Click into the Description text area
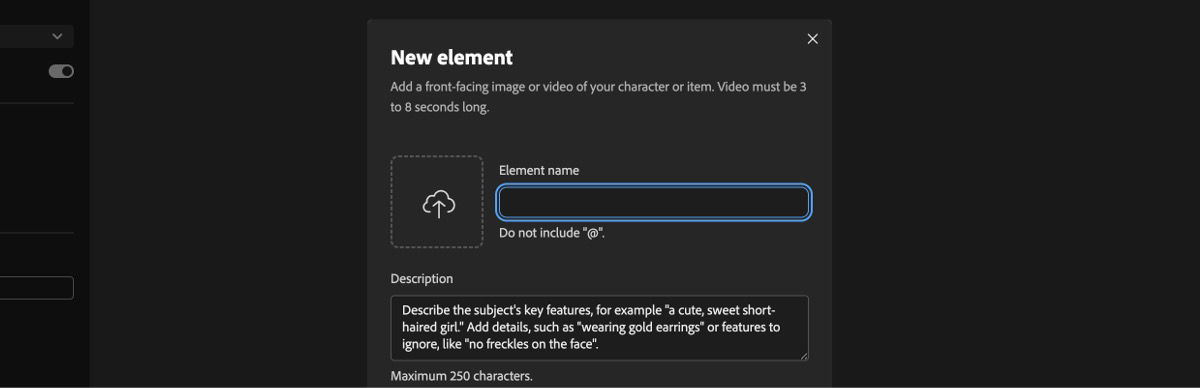Viewport: 1200px width, 388px height. click(599, 328)
